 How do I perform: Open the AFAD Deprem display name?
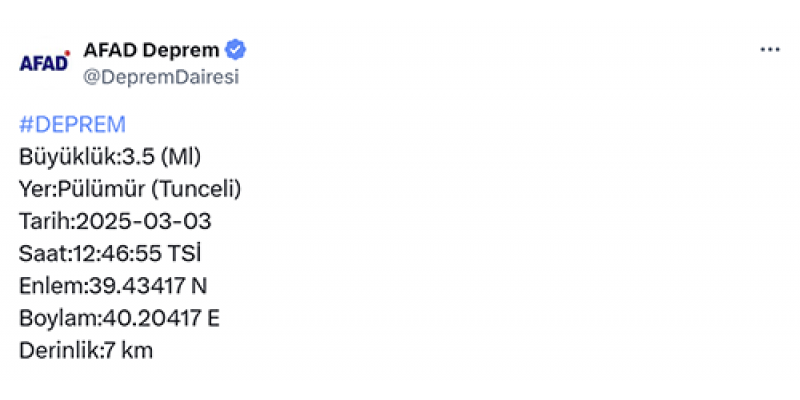pyautogui.click(x=151, y=50)
